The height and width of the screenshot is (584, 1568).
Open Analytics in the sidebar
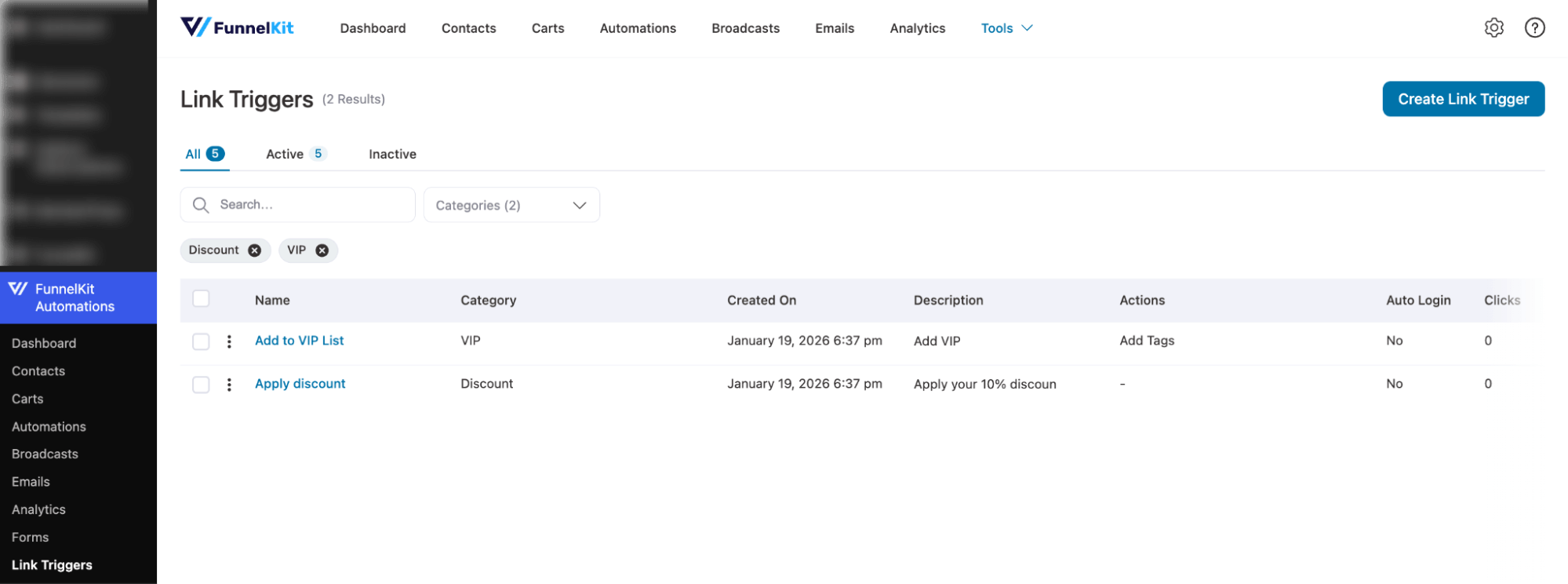(38, 509)
